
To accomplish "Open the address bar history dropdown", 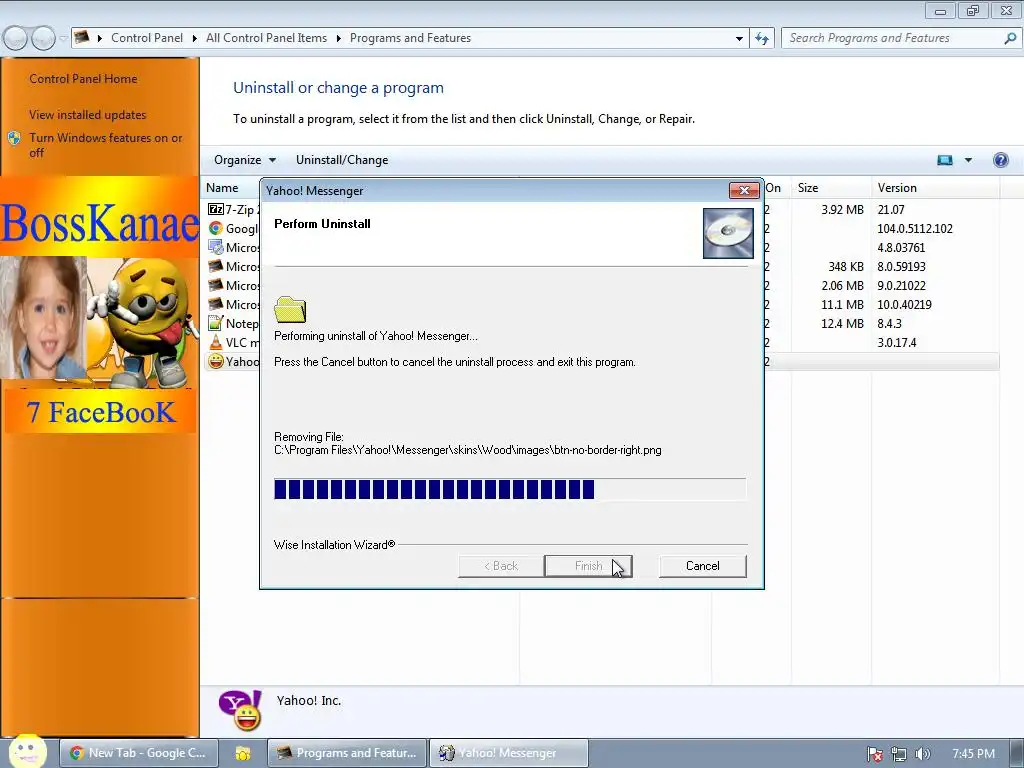I will pyautogui.click(x=739, y=39).
